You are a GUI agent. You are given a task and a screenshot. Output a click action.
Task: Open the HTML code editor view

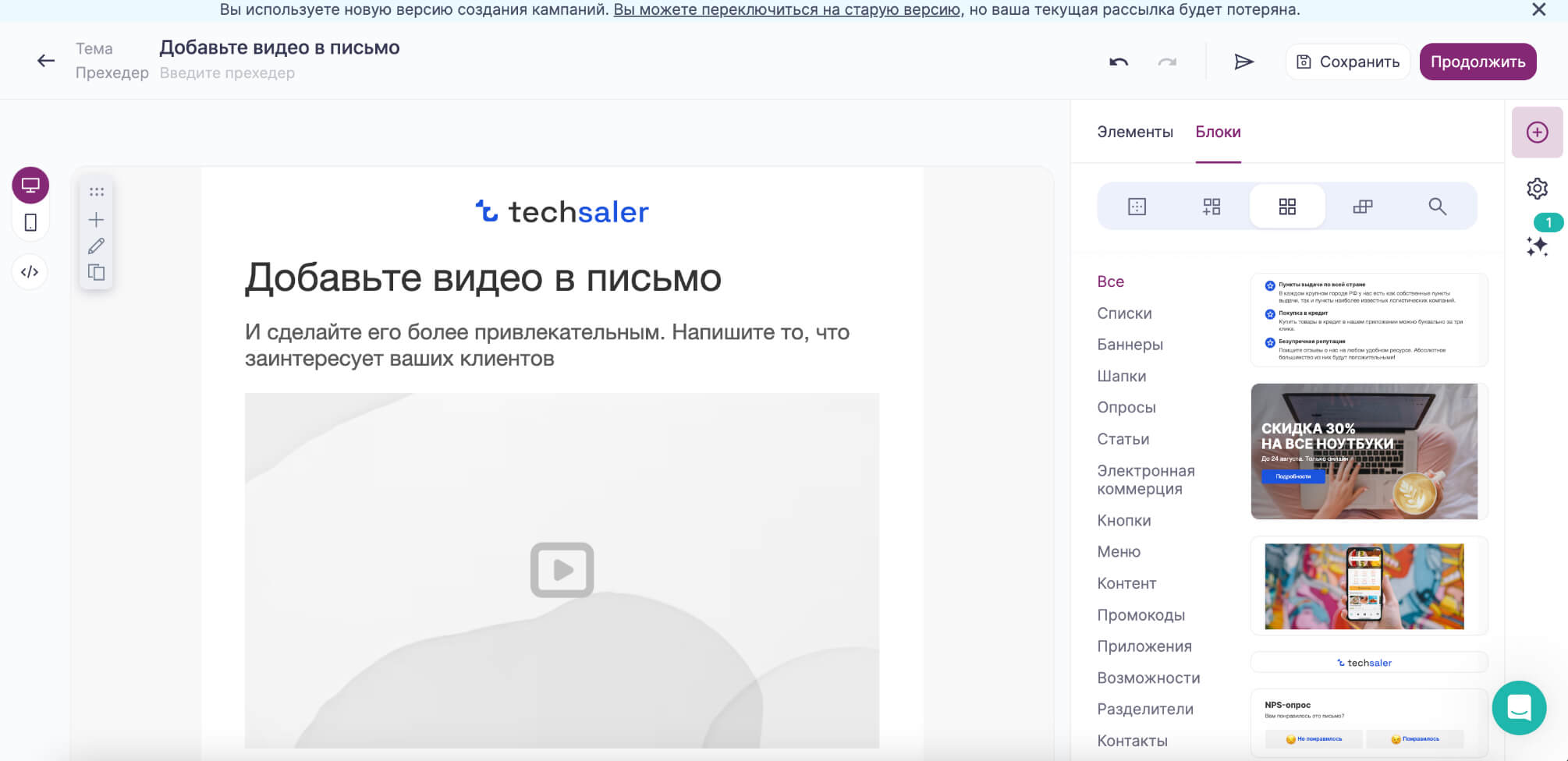[30, 272]
